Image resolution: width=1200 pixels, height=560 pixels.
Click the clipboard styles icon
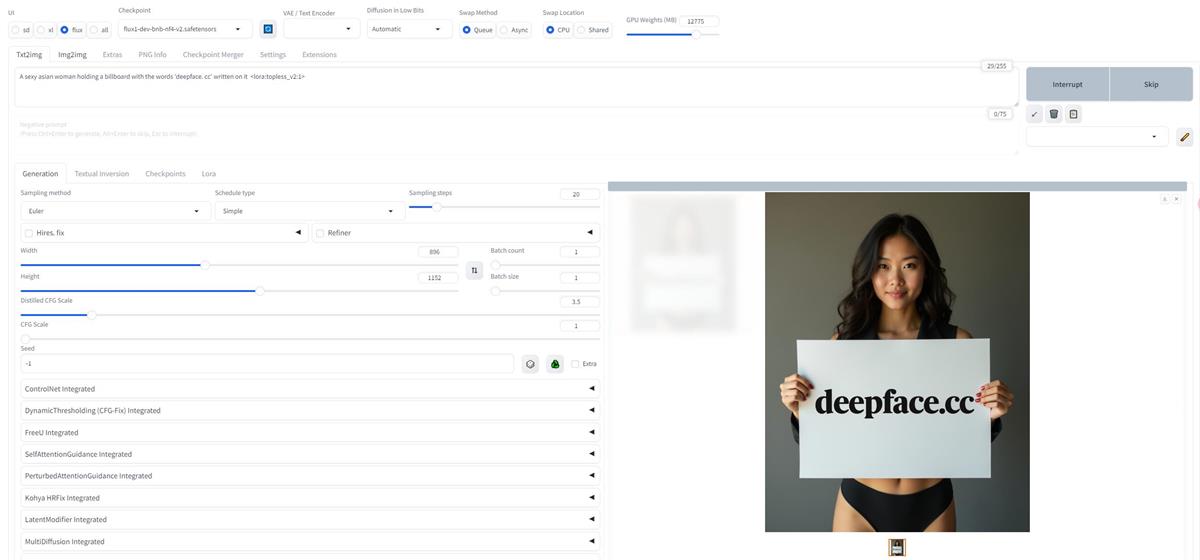pos(1073,114)
